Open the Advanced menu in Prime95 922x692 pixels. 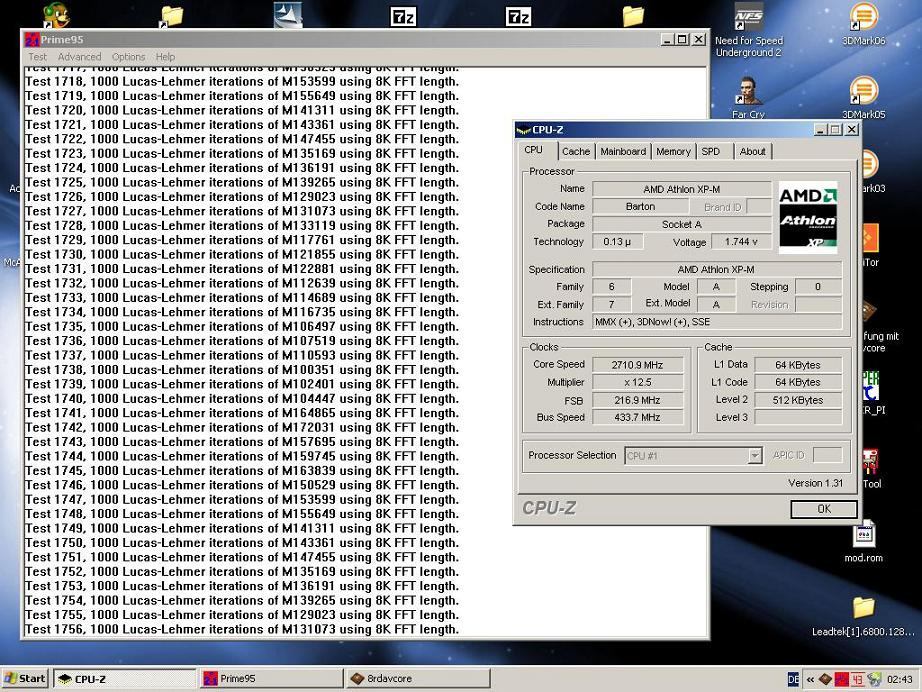79,57
